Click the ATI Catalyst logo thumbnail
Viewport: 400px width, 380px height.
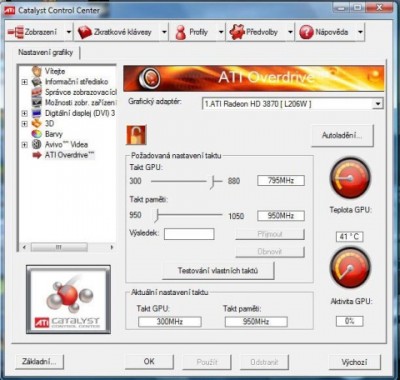coord(68,299)
